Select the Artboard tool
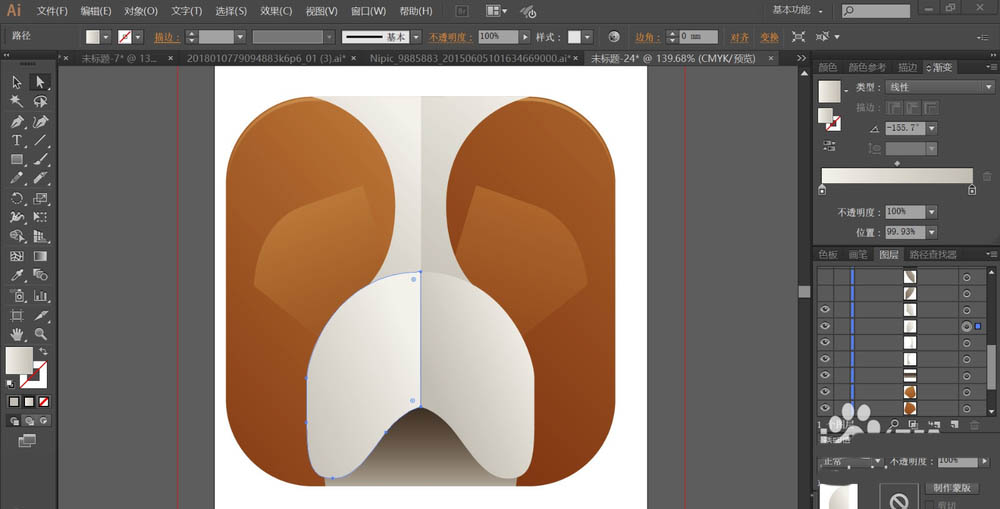 [x=17, y=315]
